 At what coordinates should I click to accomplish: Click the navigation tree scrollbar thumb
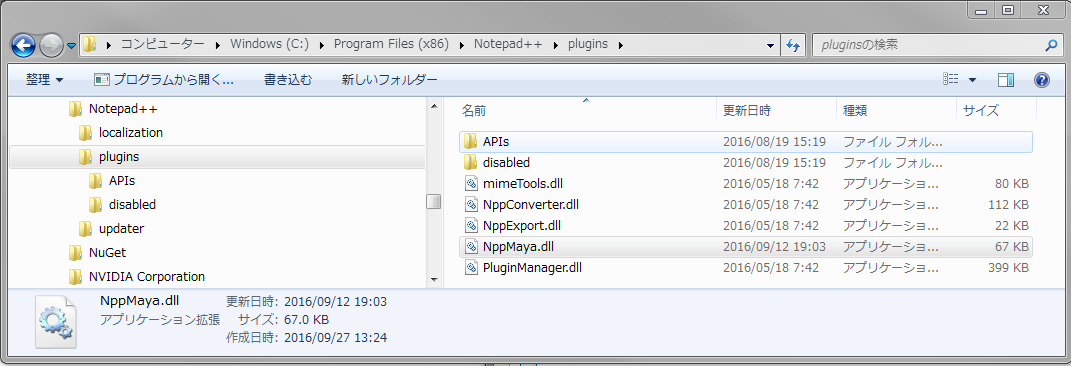click(433, 202)
